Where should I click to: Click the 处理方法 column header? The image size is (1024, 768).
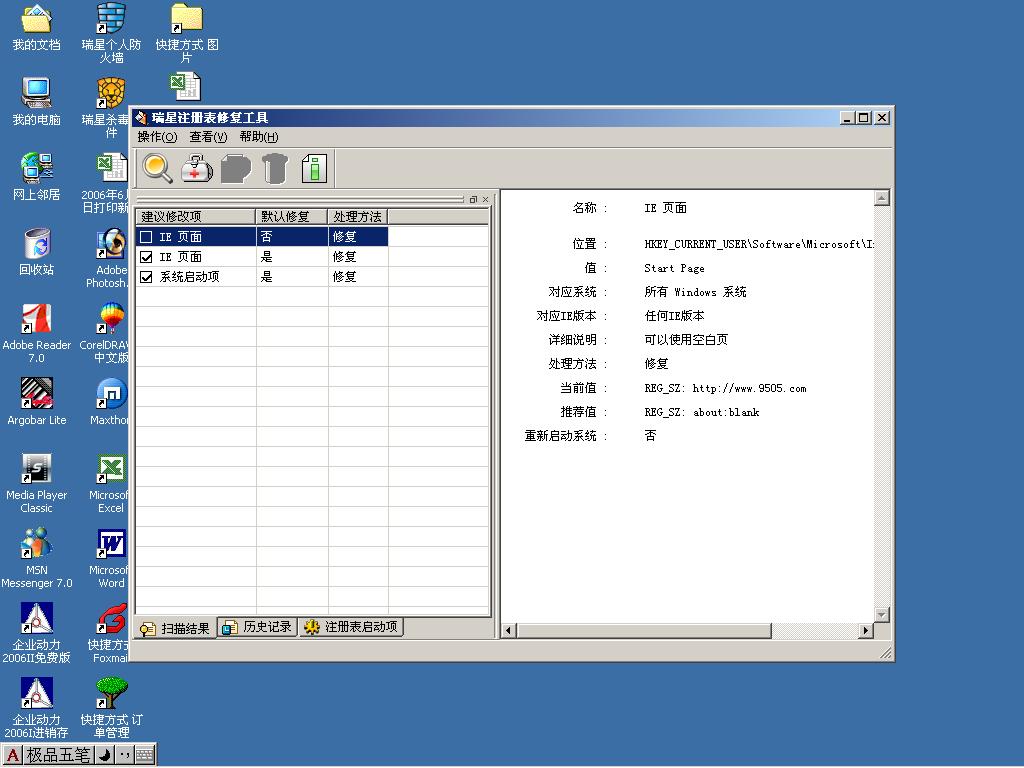pyautogui.click(x=358, y=216)
